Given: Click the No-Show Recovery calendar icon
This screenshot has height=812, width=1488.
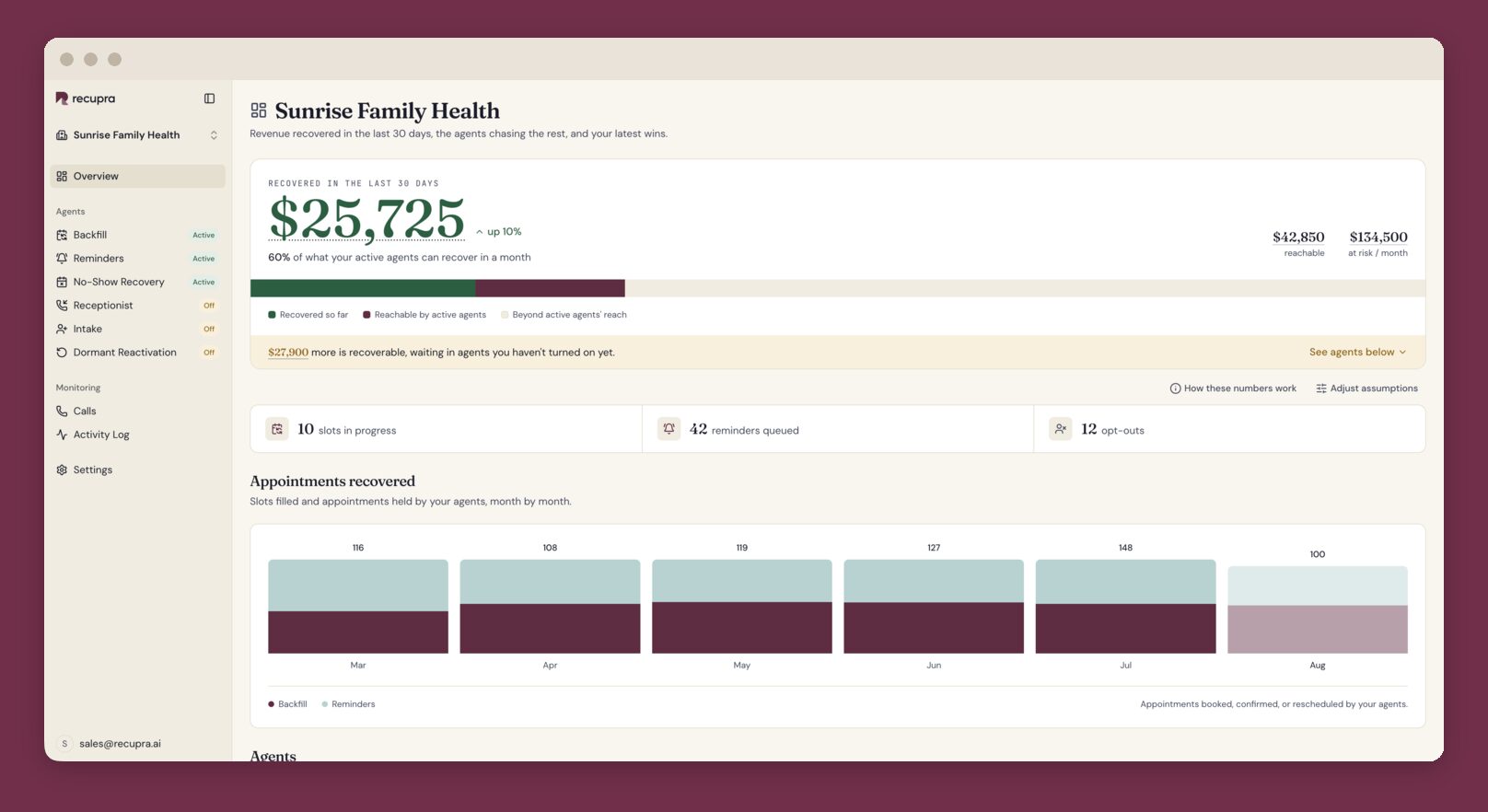Looking at the screenshot, I should pos(62,282).
